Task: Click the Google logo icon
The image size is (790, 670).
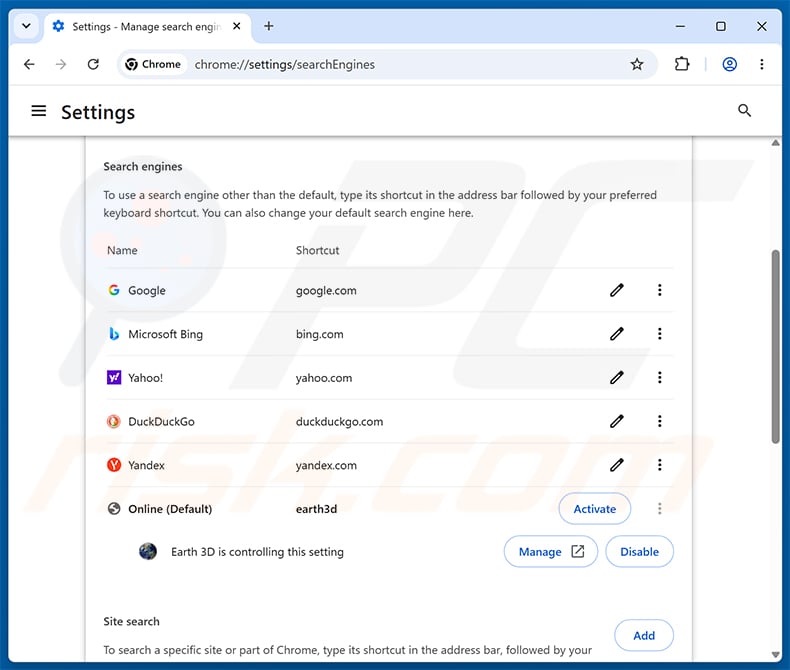Action: pyautogui.click(x=114, y=290)
